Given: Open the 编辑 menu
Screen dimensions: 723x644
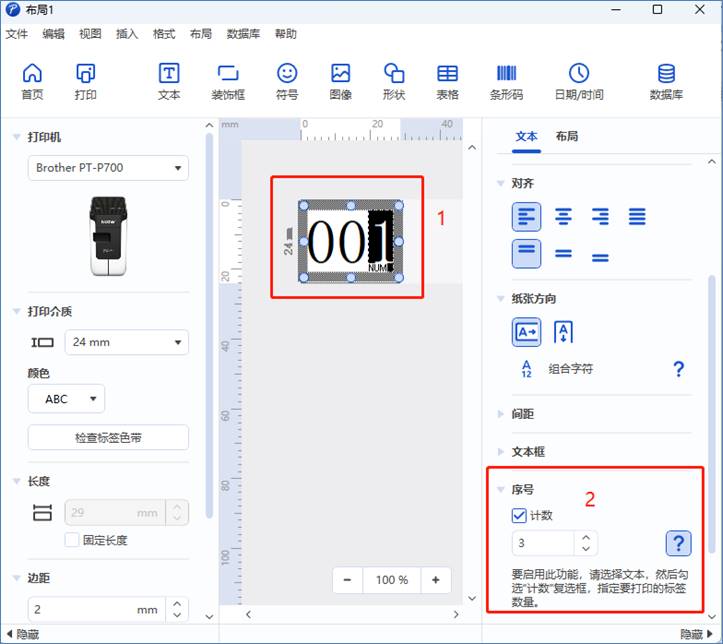Looking at the screenshot, I should point(53,34).
